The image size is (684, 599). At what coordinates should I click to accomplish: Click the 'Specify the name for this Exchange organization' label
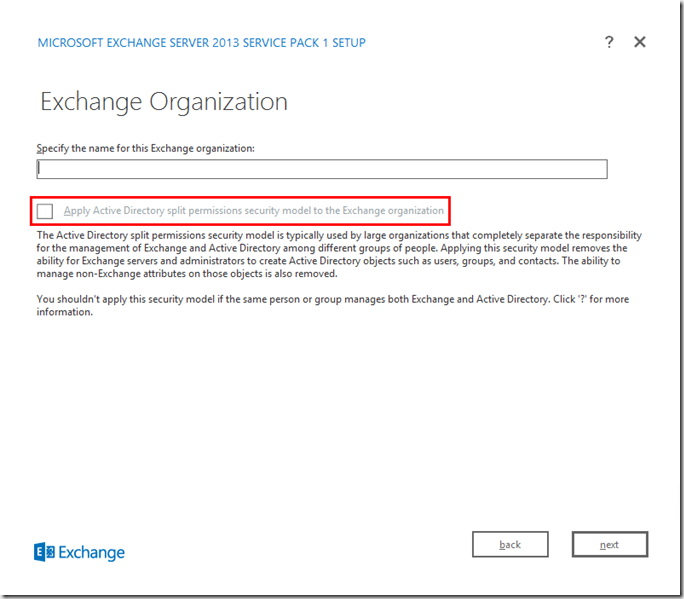146,148
